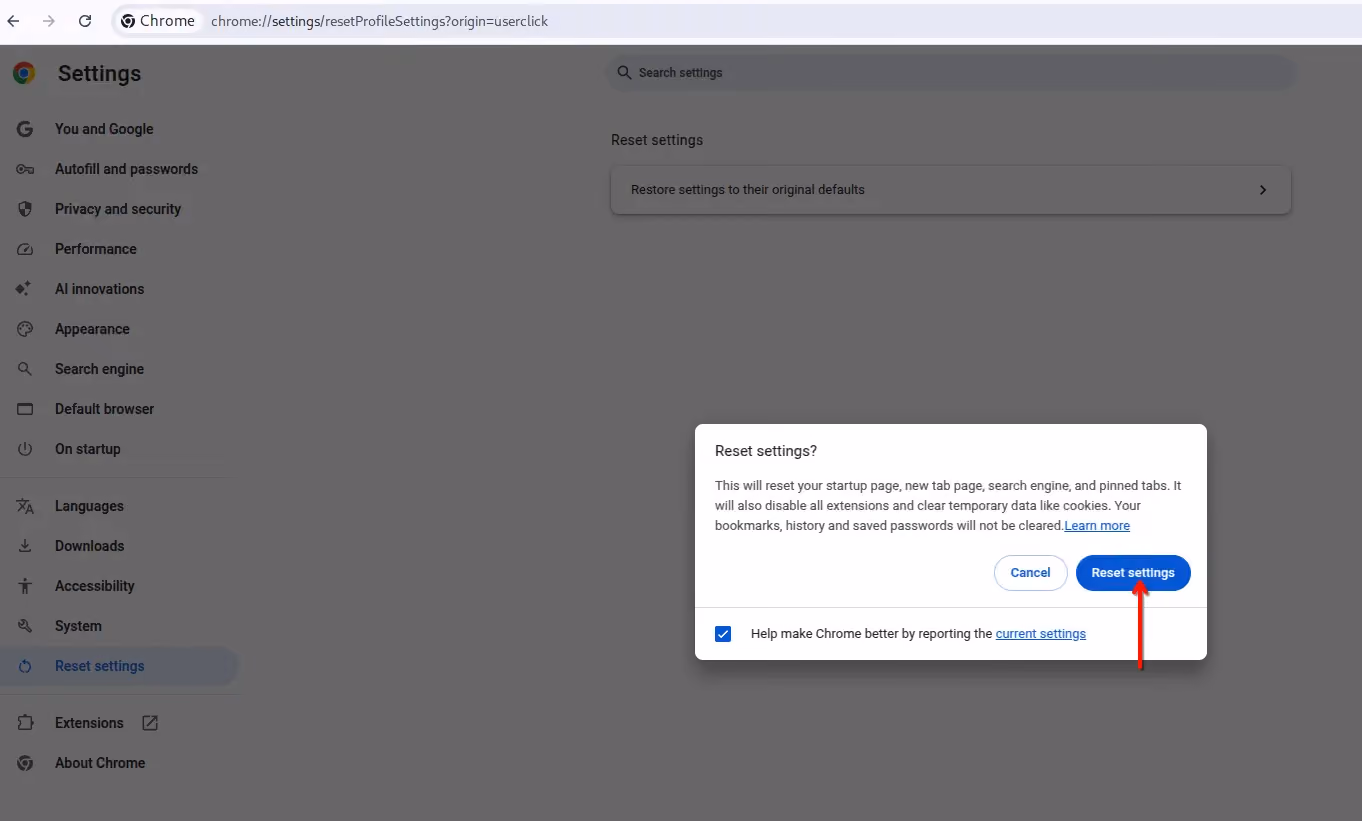This screenshot has height=821, width=1362.
Task: Click the System wrench icon
Action: tap(25, 626)
